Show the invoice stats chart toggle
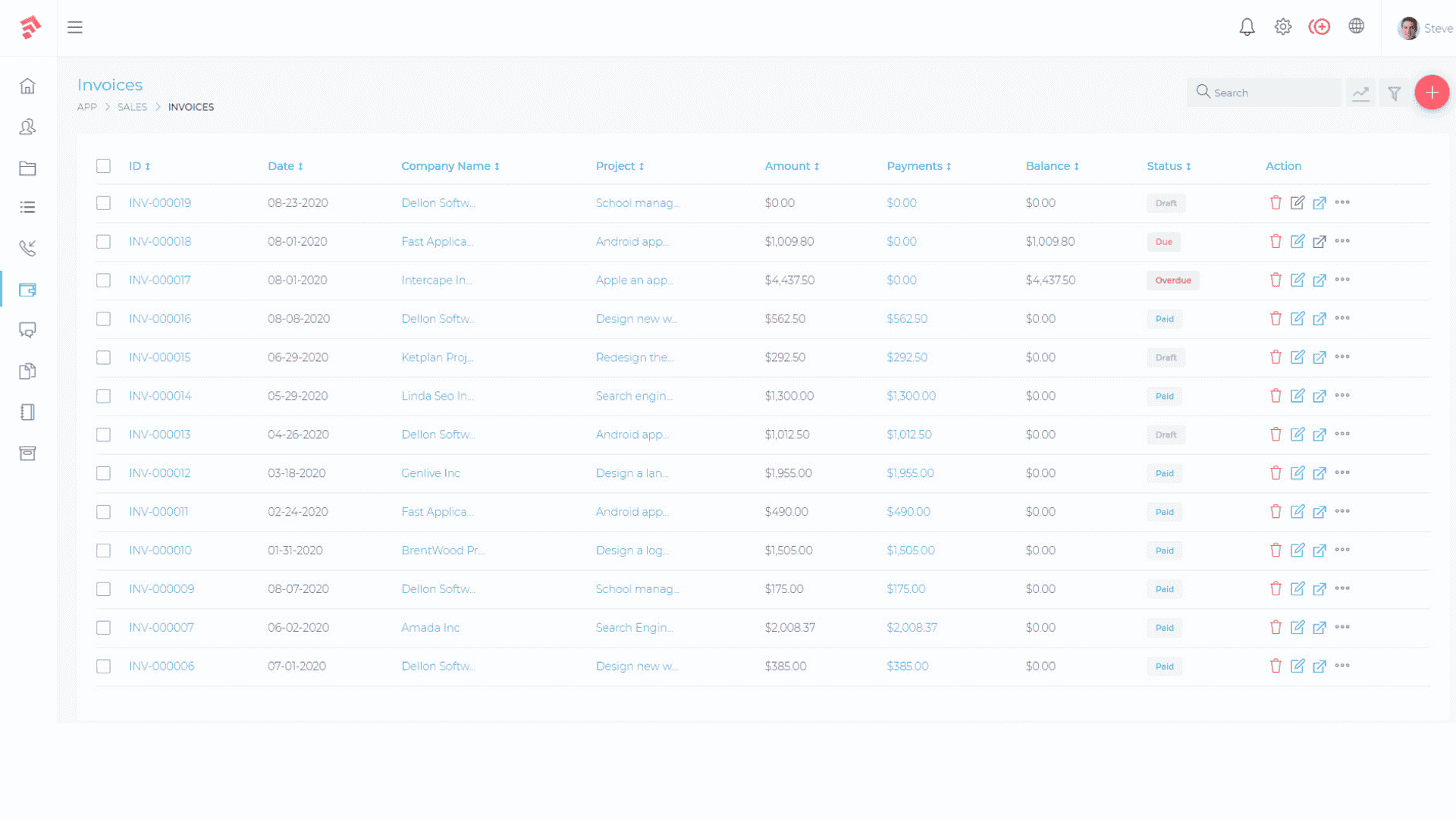Image resolution: width=1456 pixels, height=819 pixels. [x=1360, y=93]
